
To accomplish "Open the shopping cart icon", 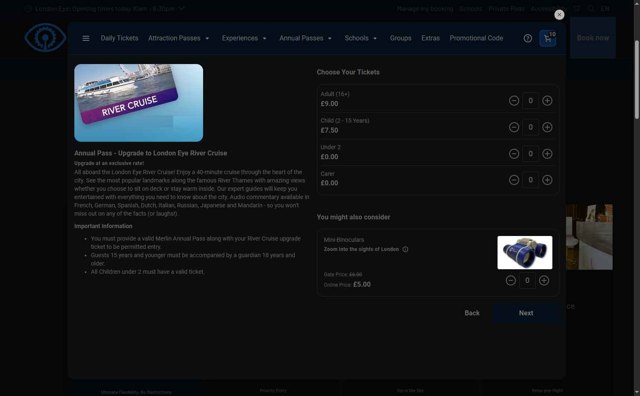I will click(548, 38).
